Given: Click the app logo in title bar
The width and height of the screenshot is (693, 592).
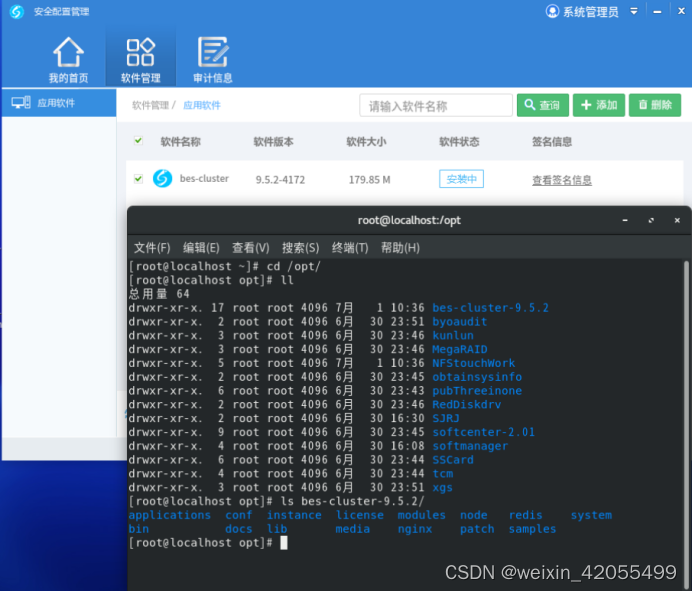Looking at the screenshot, I should pos(17,11).
